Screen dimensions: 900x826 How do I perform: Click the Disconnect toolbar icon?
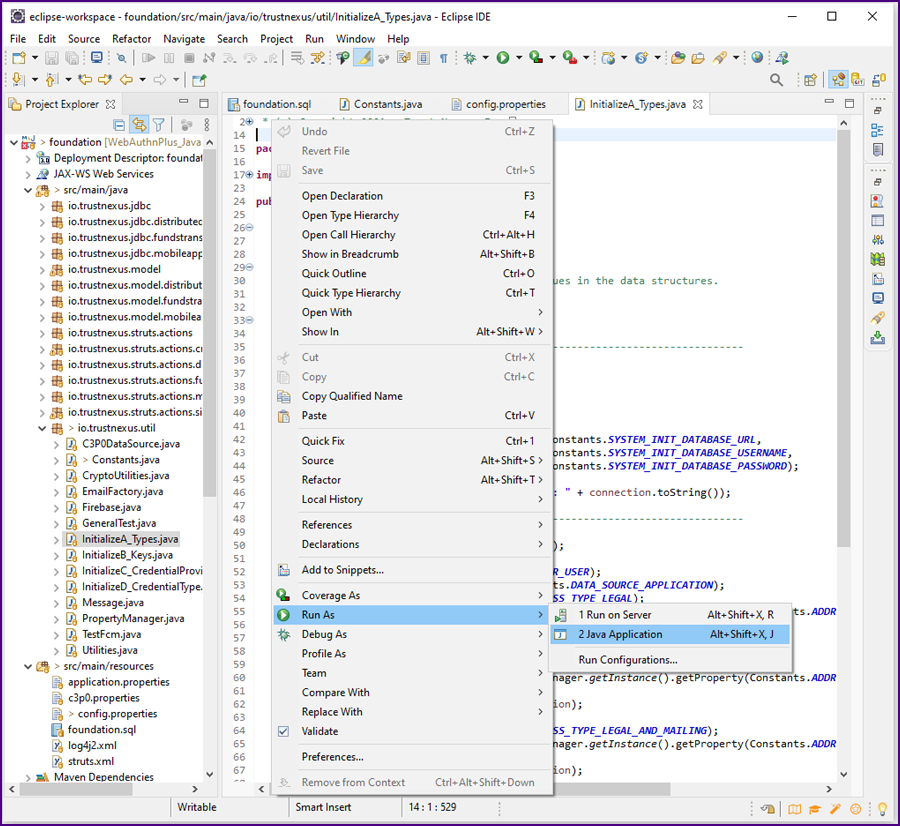[x=210, y=58]
